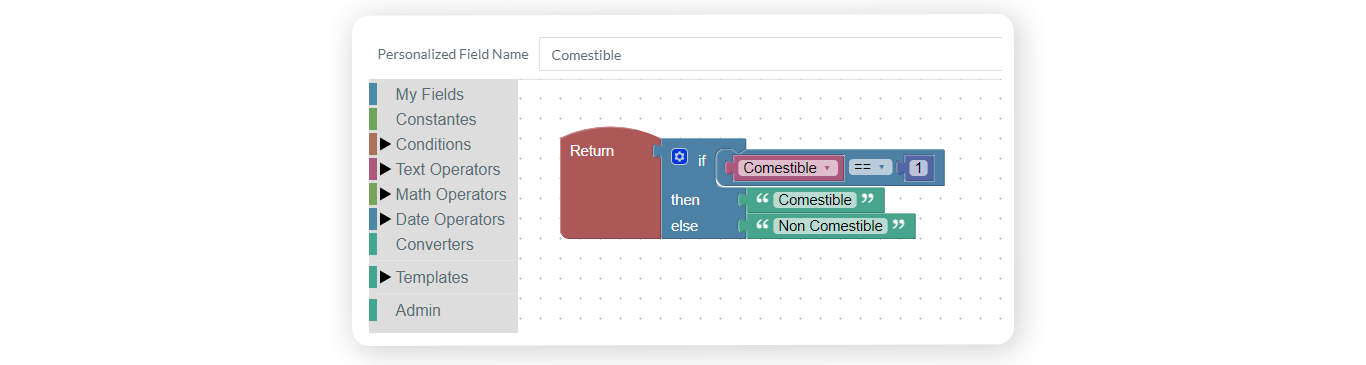Edit the 'Non Comestible' text in else branch
This screenshot has width=1366, height=365.
(x=831, y=226)
